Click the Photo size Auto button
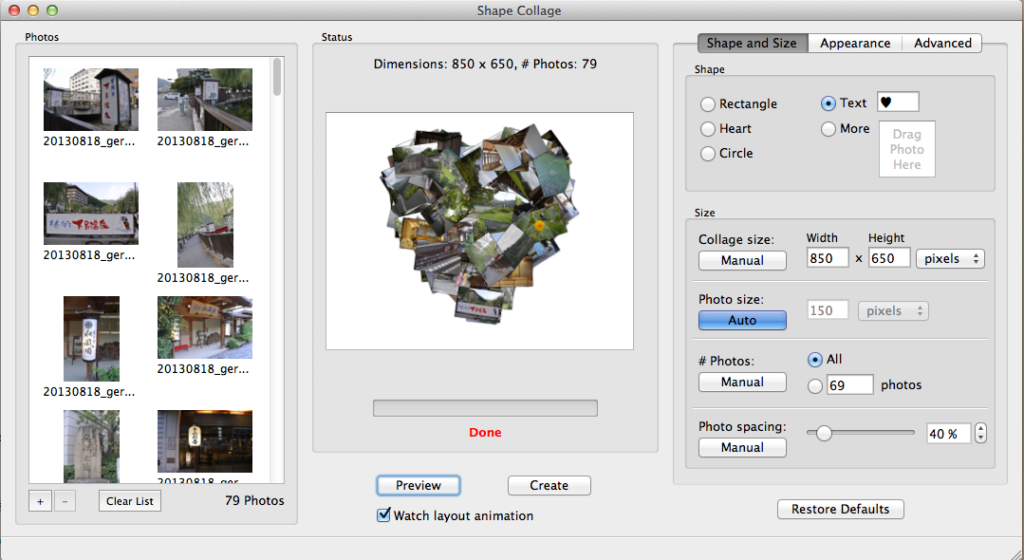Image resolution: width=1024 pixels, height=560 pixels. 743,320
